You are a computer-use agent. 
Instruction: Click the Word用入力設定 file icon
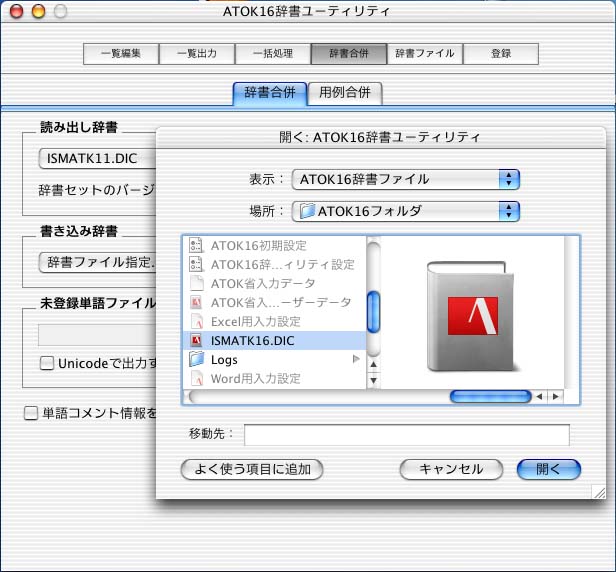click(x=197, y=378)
